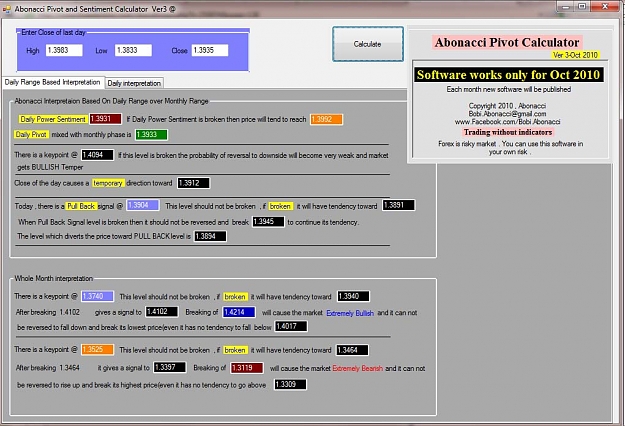Switch to Daily interpretation tab
The image size is (625, 426).
click(x=134, y=83)
